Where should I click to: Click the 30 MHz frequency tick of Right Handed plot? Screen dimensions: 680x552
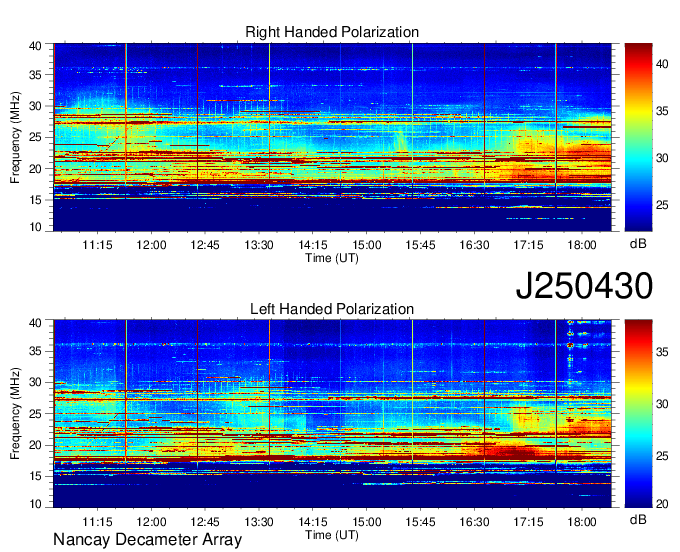tap(36, 106)
